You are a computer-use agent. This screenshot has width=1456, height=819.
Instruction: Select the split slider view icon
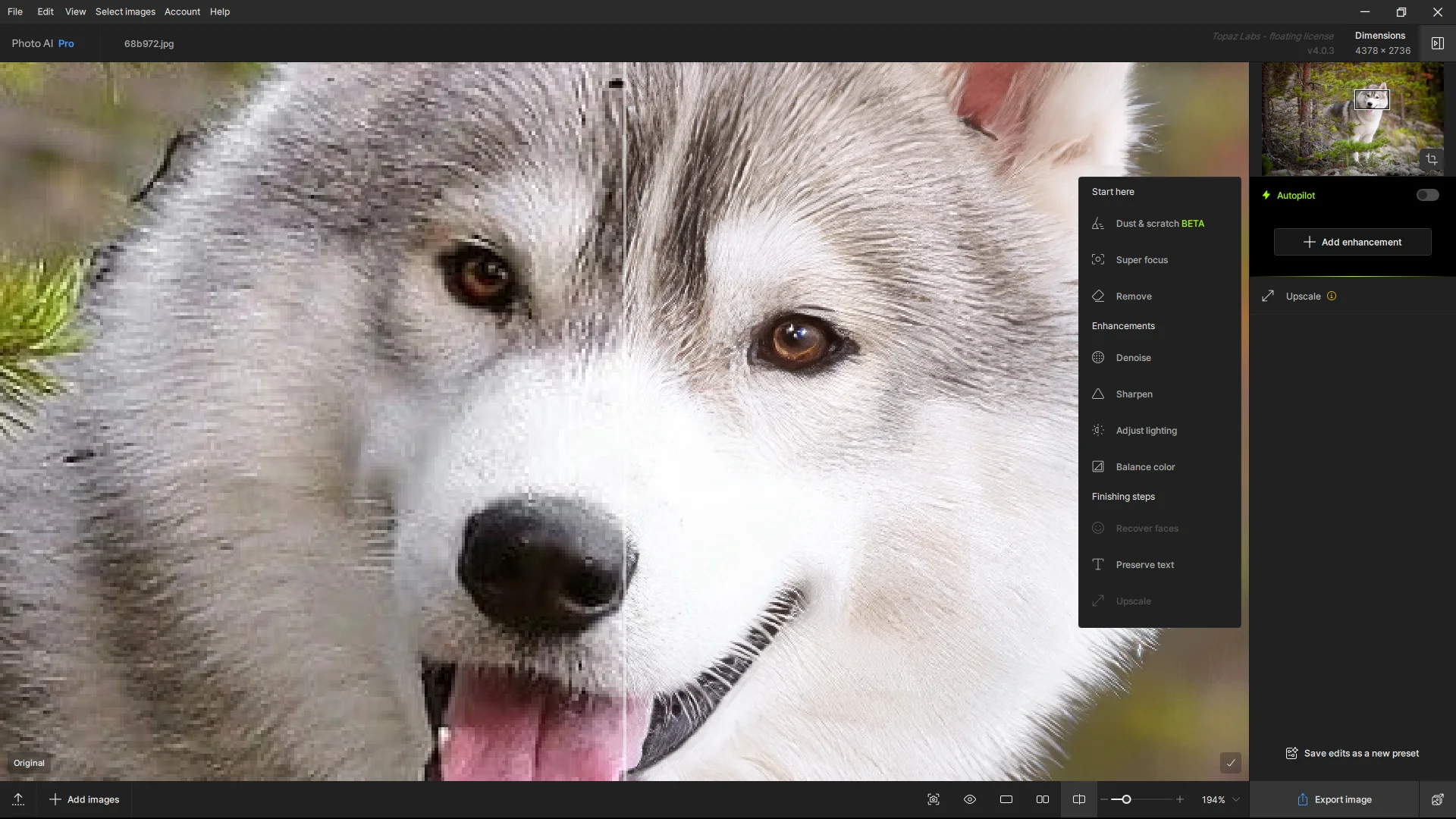(x=1078, y=799)
